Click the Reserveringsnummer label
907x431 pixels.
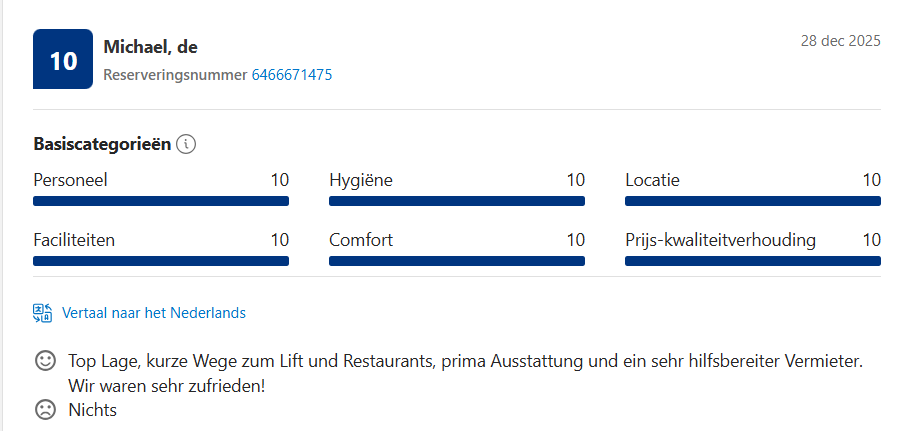[x=175, y=75]
